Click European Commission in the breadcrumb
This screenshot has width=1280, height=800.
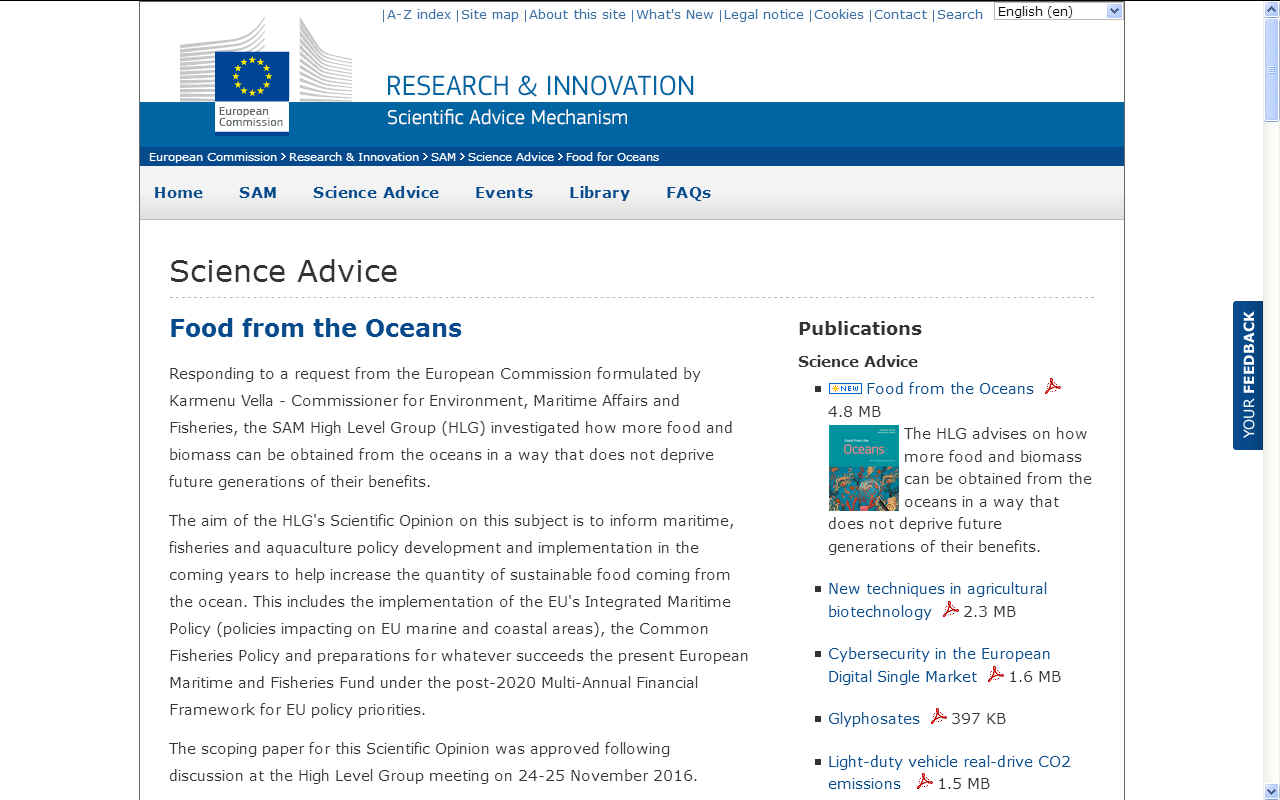coord(213,157)
